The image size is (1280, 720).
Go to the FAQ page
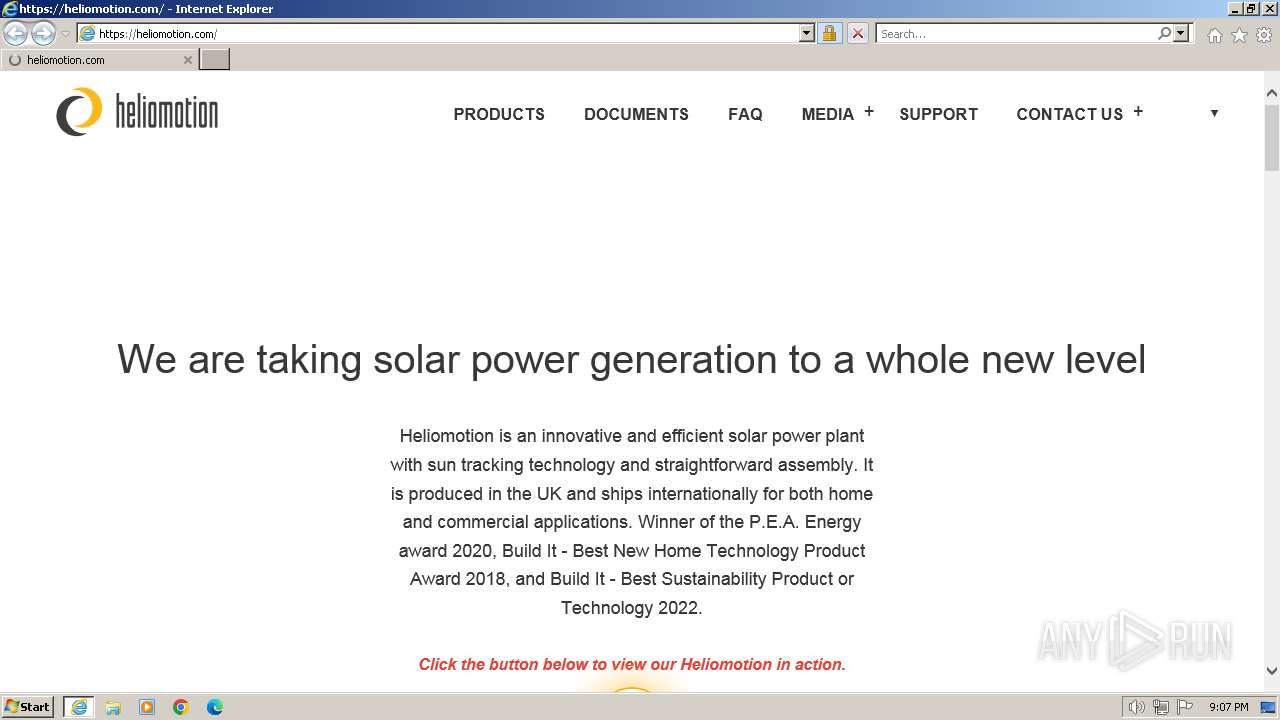(x=745, y=114)
